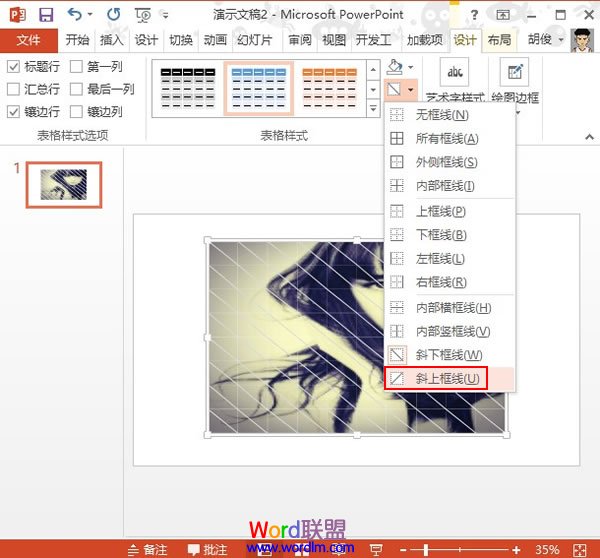Click the Undo arrow icon
The image size is (600, 558).
coord(75,15)
